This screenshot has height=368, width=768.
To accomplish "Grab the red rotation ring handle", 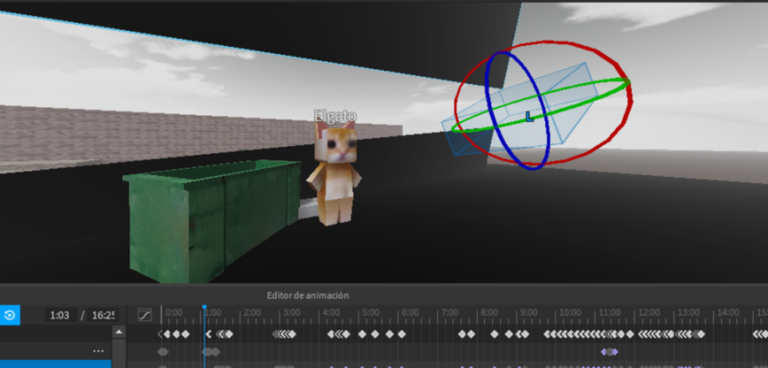I will tap(629, 100).
